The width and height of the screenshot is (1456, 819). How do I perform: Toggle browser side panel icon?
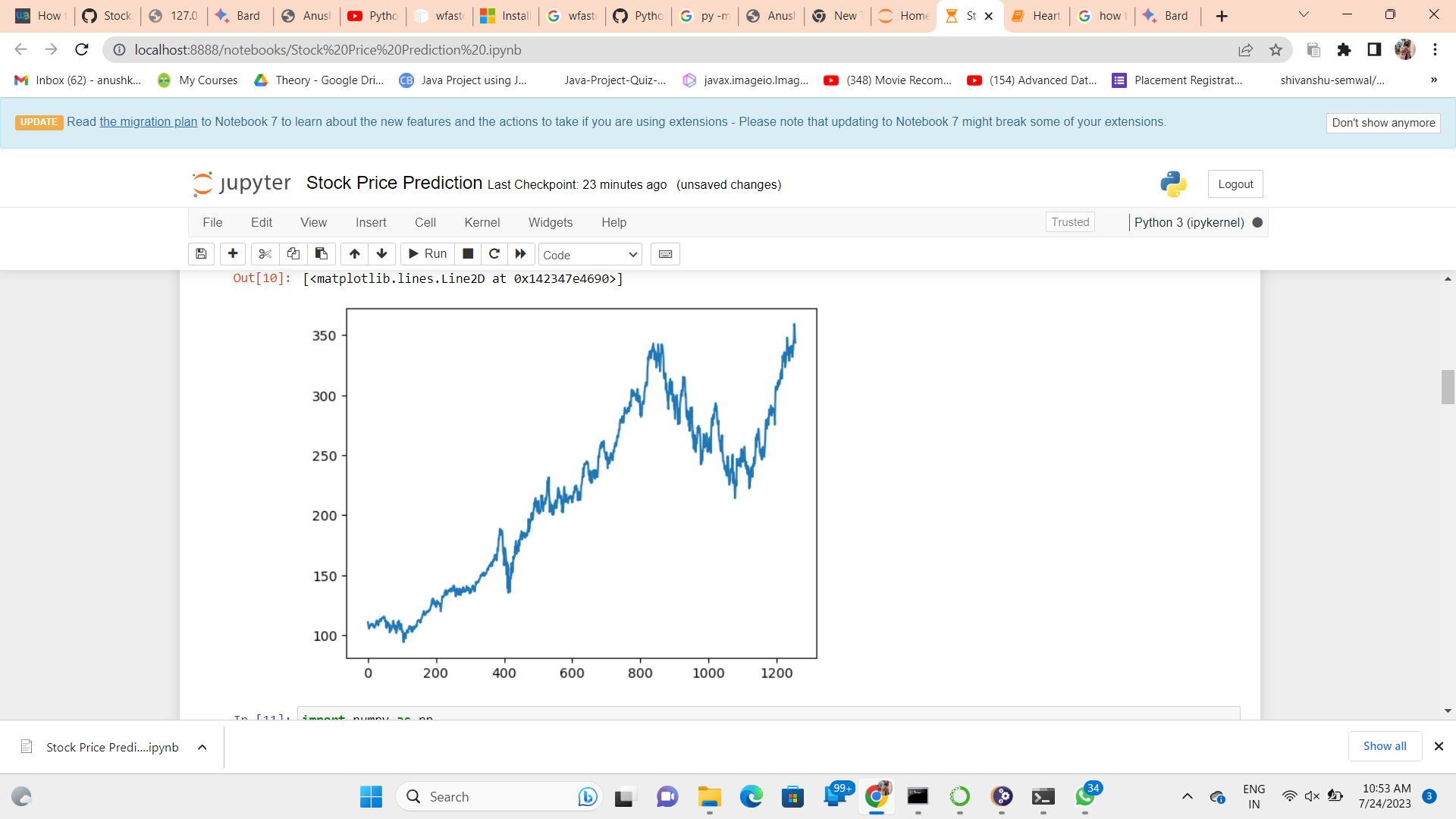click(1373, 50)
